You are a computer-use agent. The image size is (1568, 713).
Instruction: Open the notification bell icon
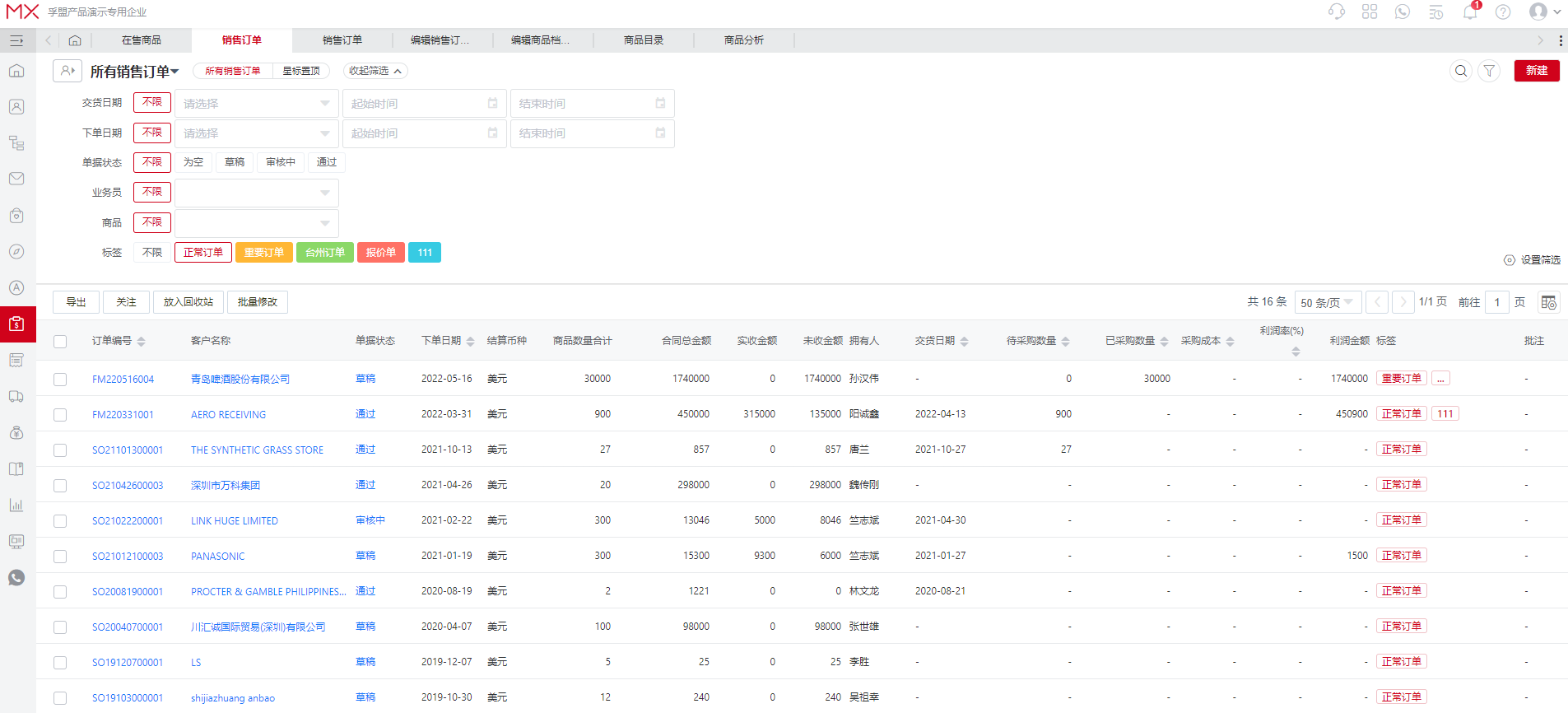1469,12
